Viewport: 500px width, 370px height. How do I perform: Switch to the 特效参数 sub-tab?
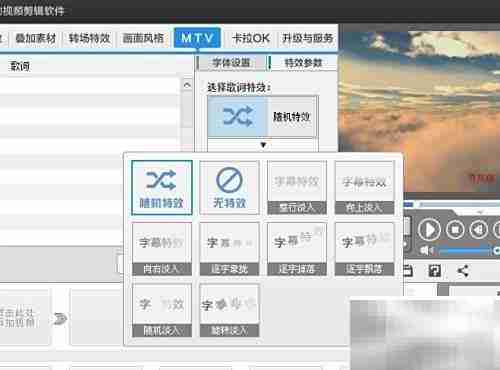(x=303, y=63)
